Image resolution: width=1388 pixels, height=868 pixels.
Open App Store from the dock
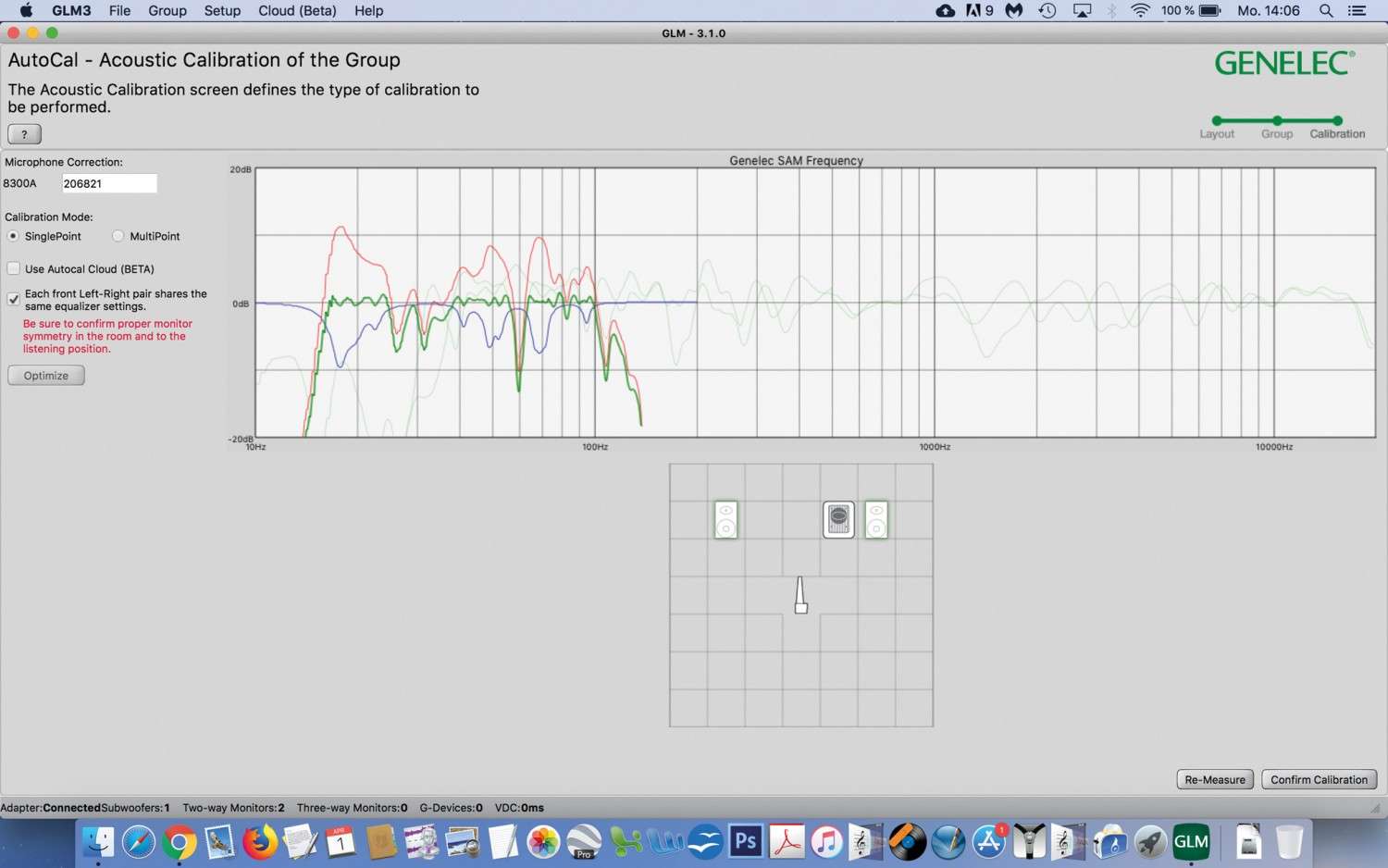point(988,842)
